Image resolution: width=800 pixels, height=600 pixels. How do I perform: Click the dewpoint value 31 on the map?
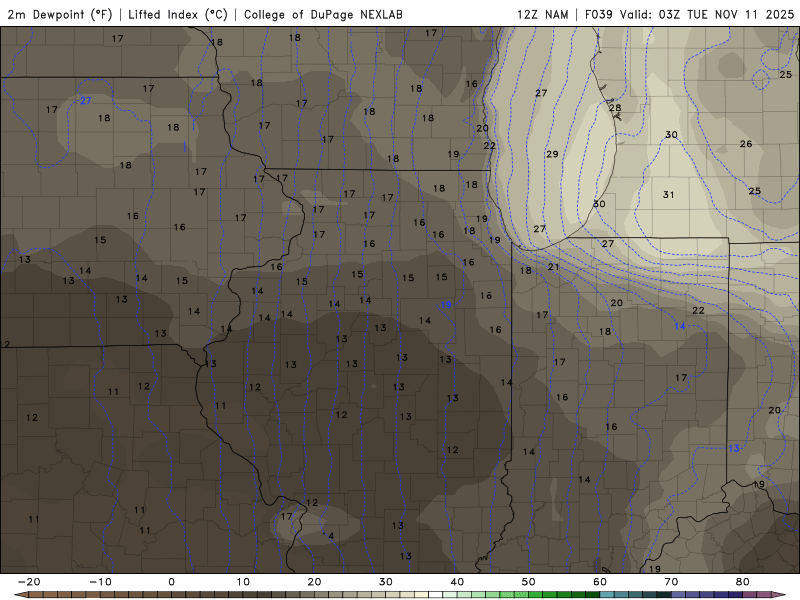click(668, 194)
